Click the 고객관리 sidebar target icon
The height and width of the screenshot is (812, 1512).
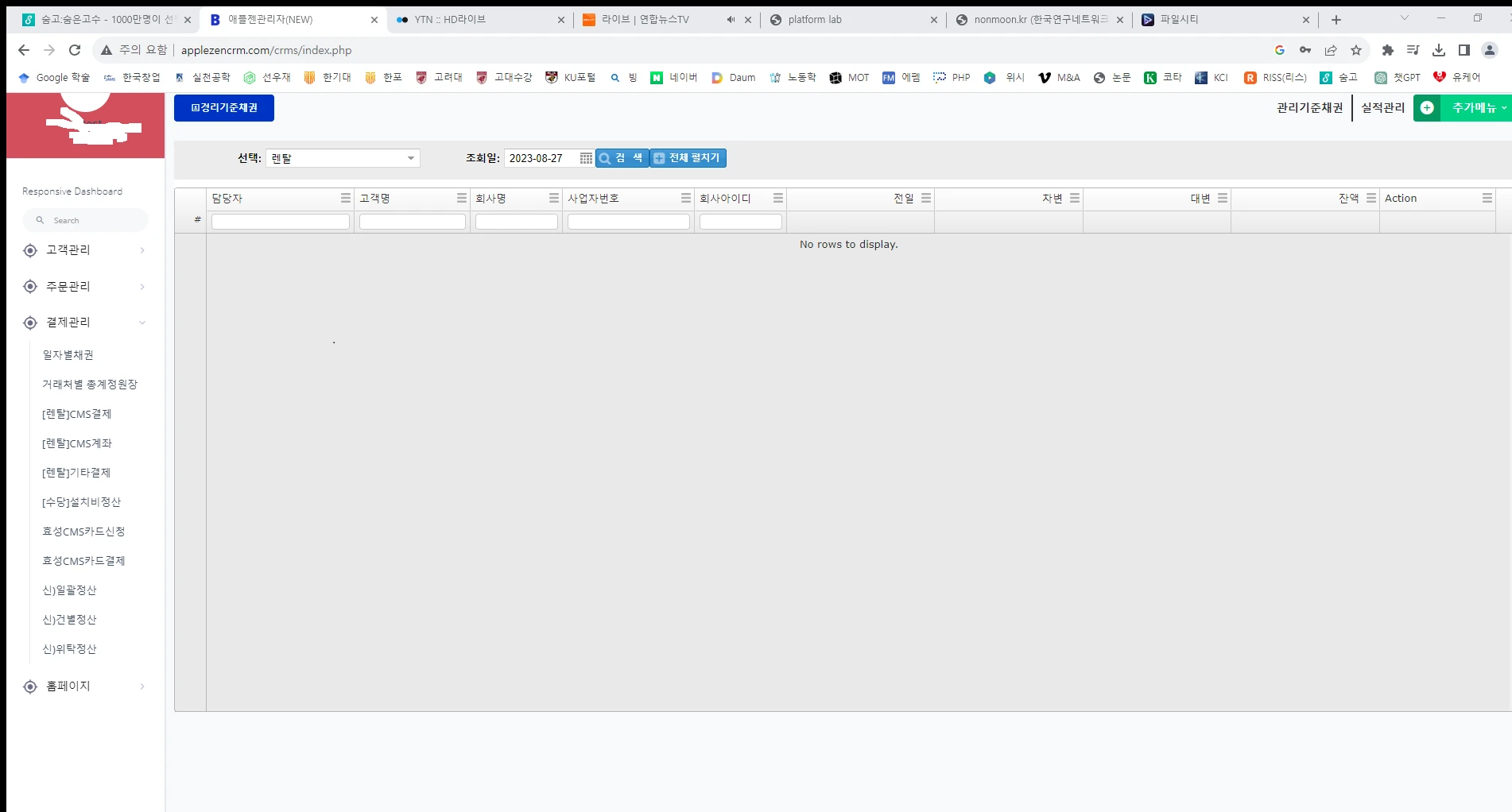[30, 250]
